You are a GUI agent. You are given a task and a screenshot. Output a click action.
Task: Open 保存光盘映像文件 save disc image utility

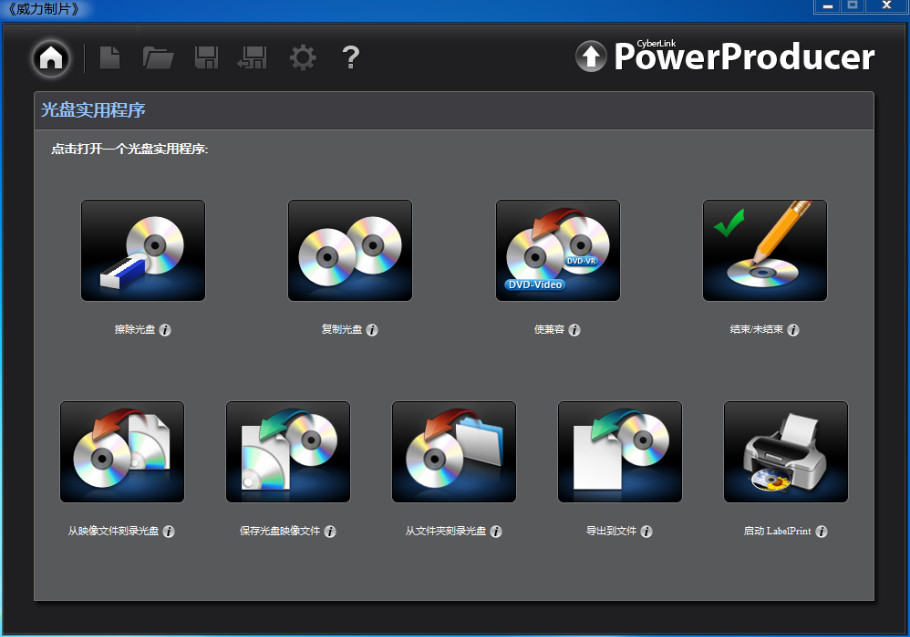(x=288, y=451)
